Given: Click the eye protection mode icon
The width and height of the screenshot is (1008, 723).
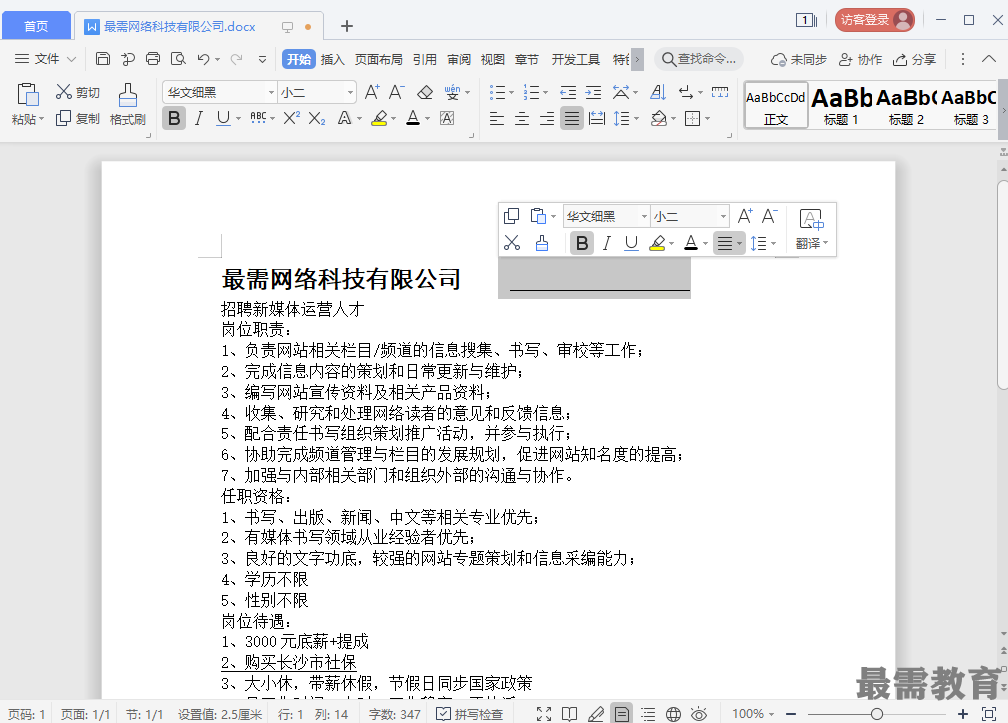Looking at the screenshot, I should (x=699, y=714).
